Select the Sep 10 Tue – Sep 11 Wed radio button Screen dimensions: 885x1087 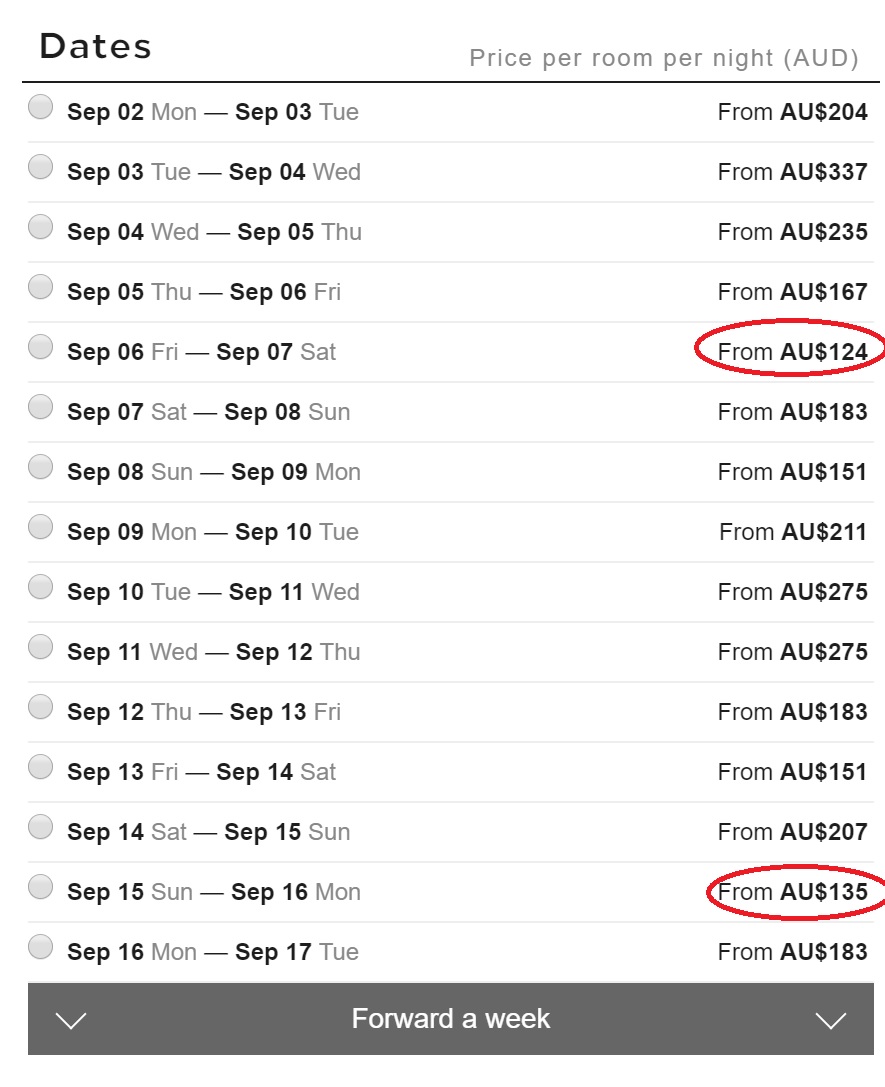pos(40,587)
